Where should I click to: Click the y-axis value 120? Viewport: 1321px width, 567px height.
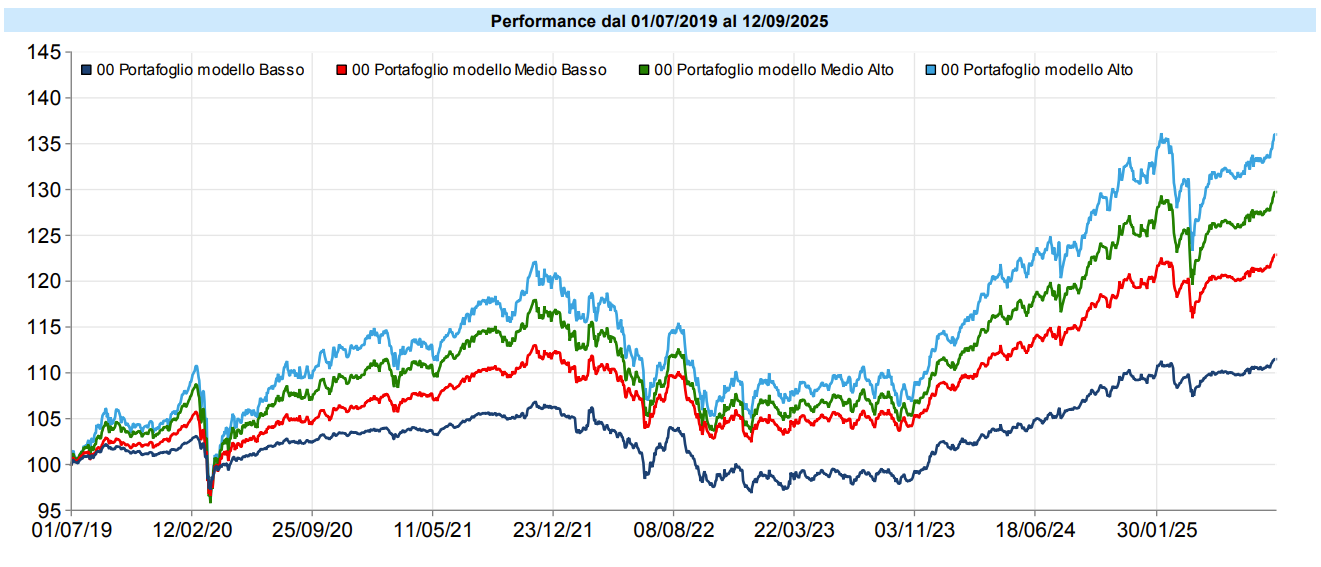43,281
